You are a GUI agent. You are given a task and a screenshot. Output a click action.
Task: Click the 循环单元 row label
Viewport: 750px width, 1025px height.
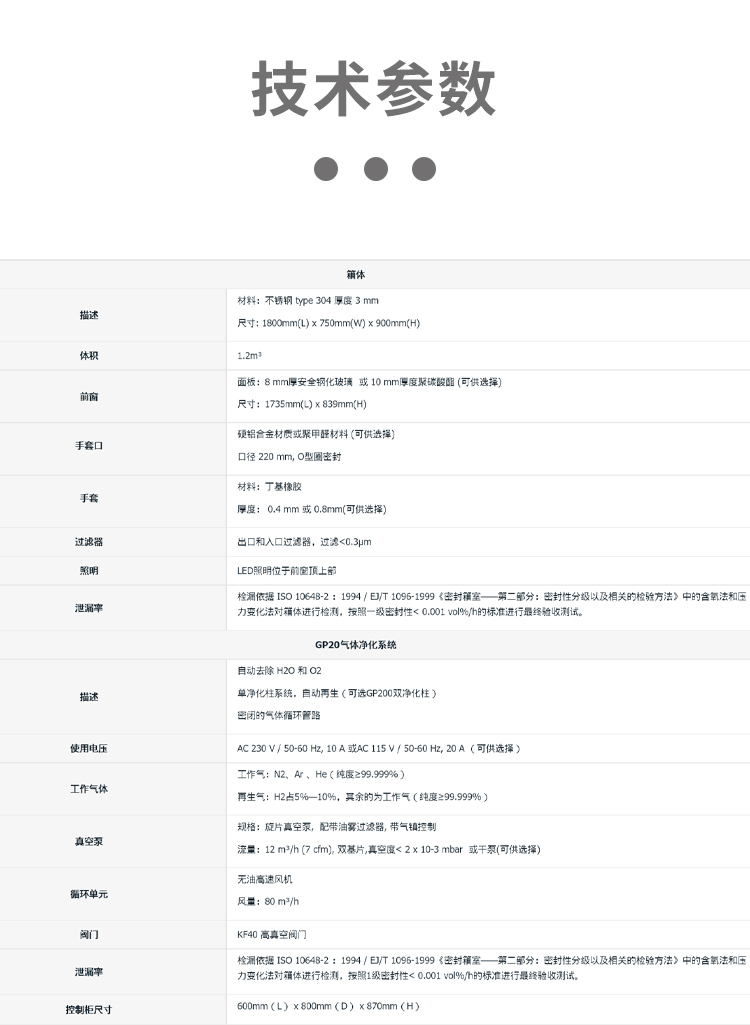coord(89,894)
